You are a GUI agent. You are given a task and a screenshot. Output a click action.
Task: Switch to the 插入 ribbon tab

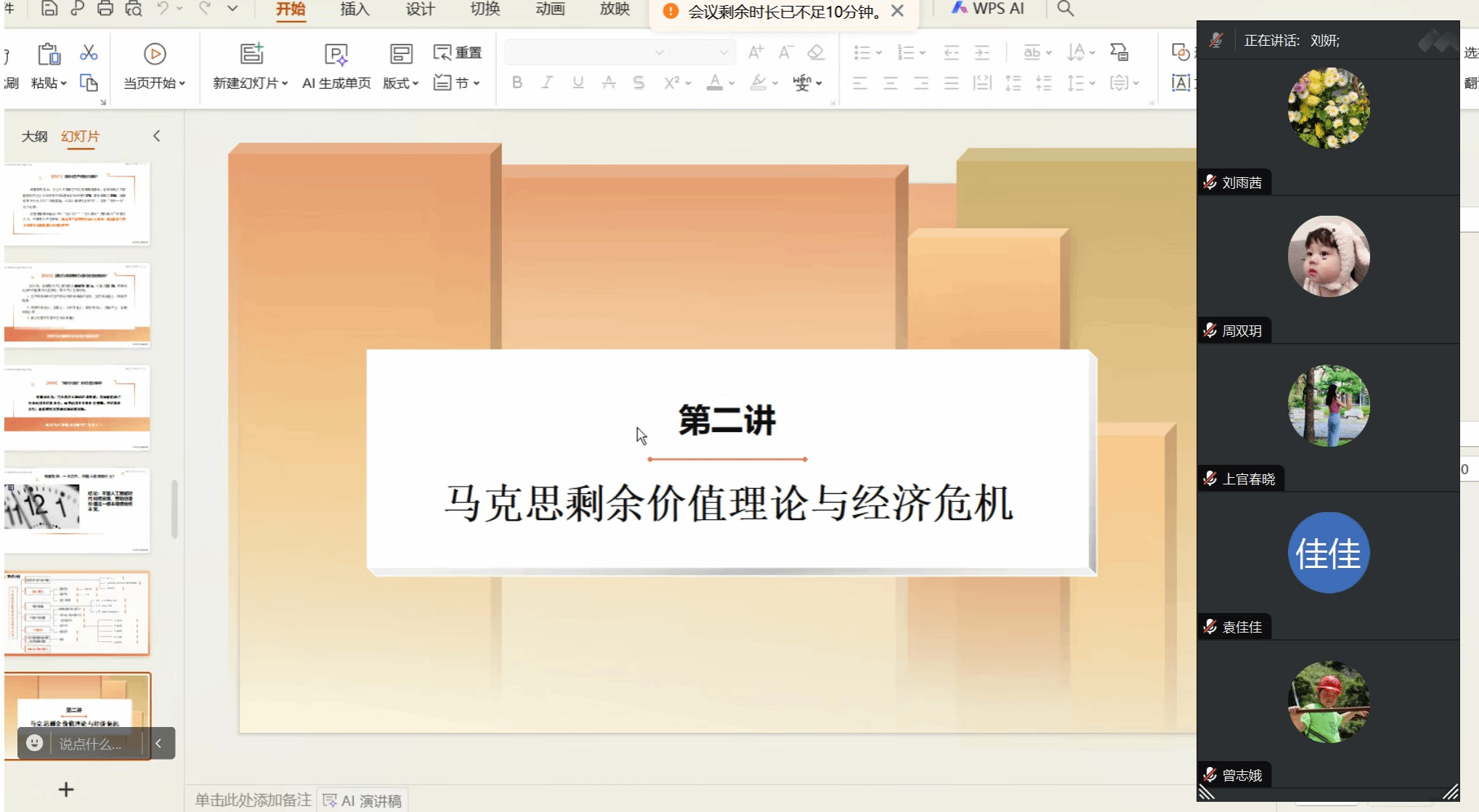(x=354, y=9)
